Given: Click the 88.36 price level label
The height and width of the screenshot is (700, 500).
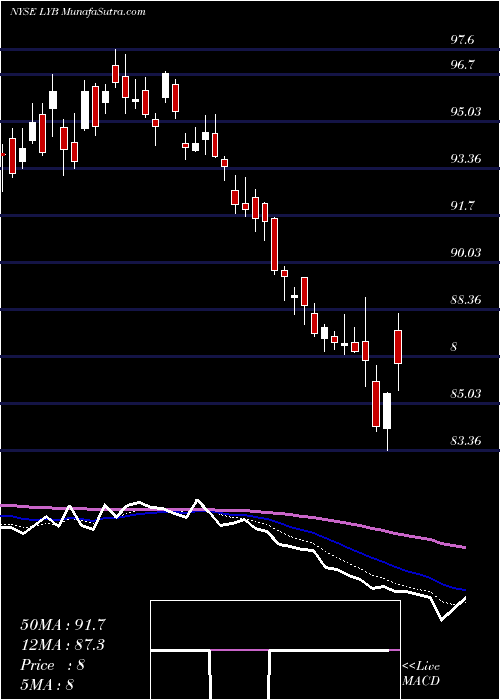Looking at the screenshot, I should 464,300.
